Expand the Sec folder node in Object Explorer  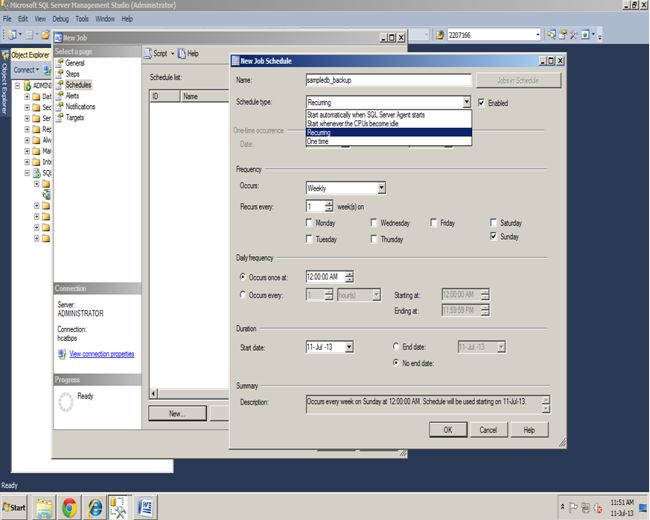[x=27, y=107]
